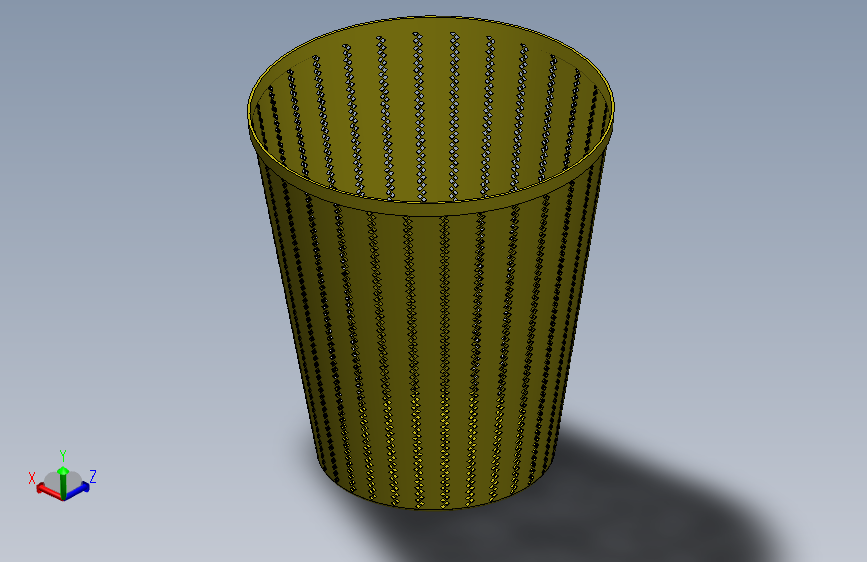Click the XYZ orientation triad
The width and height of the screenshot is (867, 562).
pyautogui.click(x=63, y=477)
